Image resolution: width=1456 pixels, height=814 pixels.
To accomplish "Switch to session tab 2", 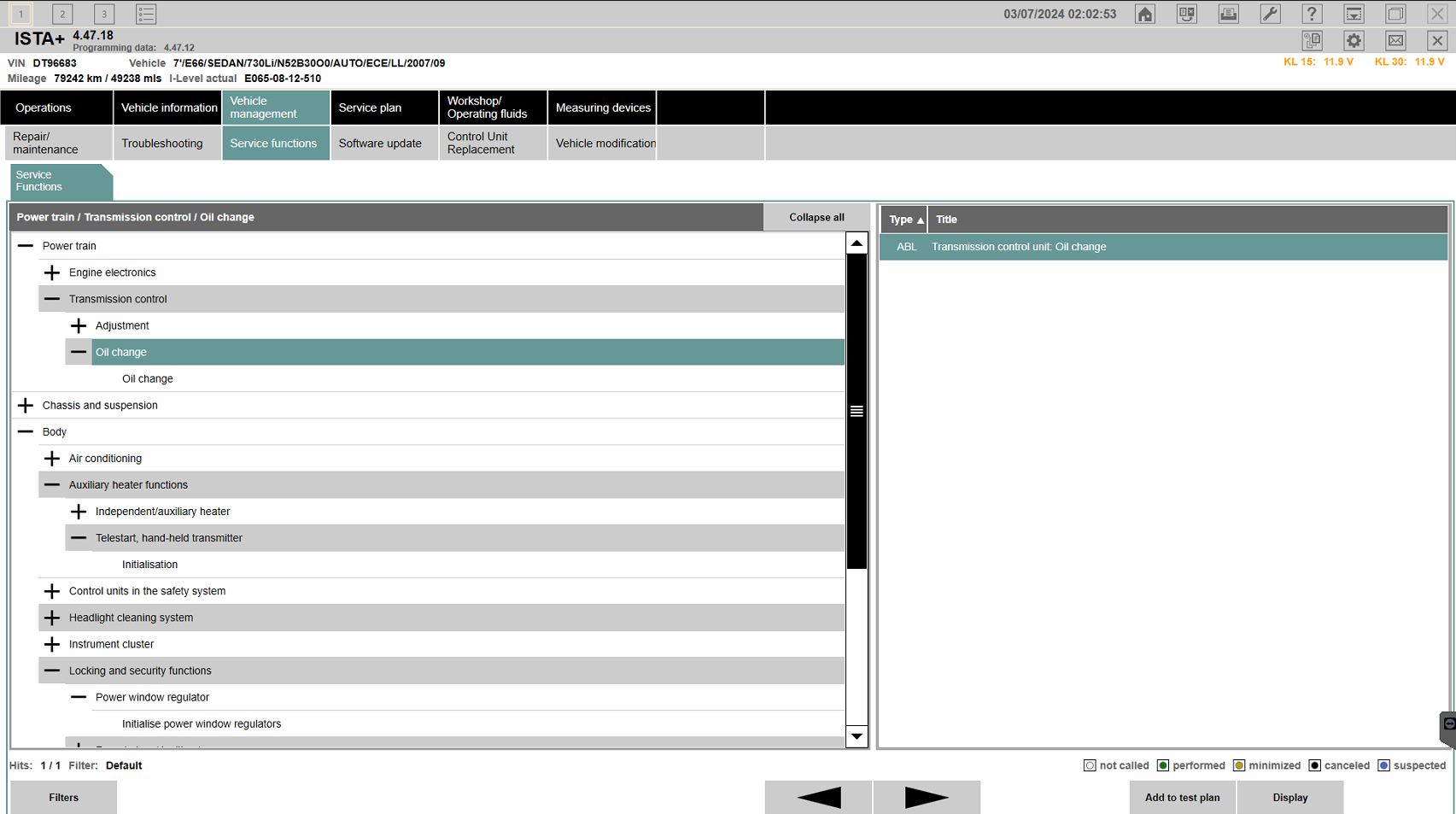I will [62, 14].
